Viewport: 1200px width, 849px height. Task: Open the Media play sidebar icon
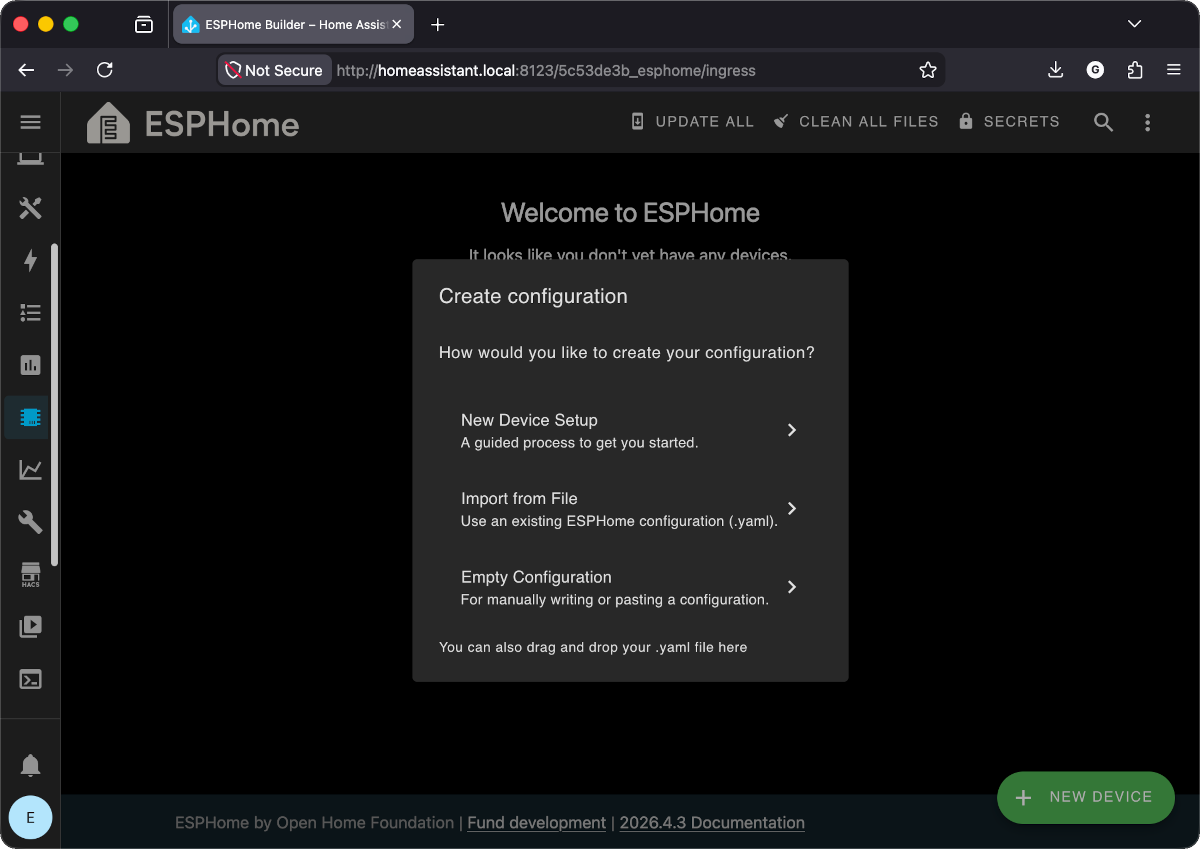(x=30, y=627)
